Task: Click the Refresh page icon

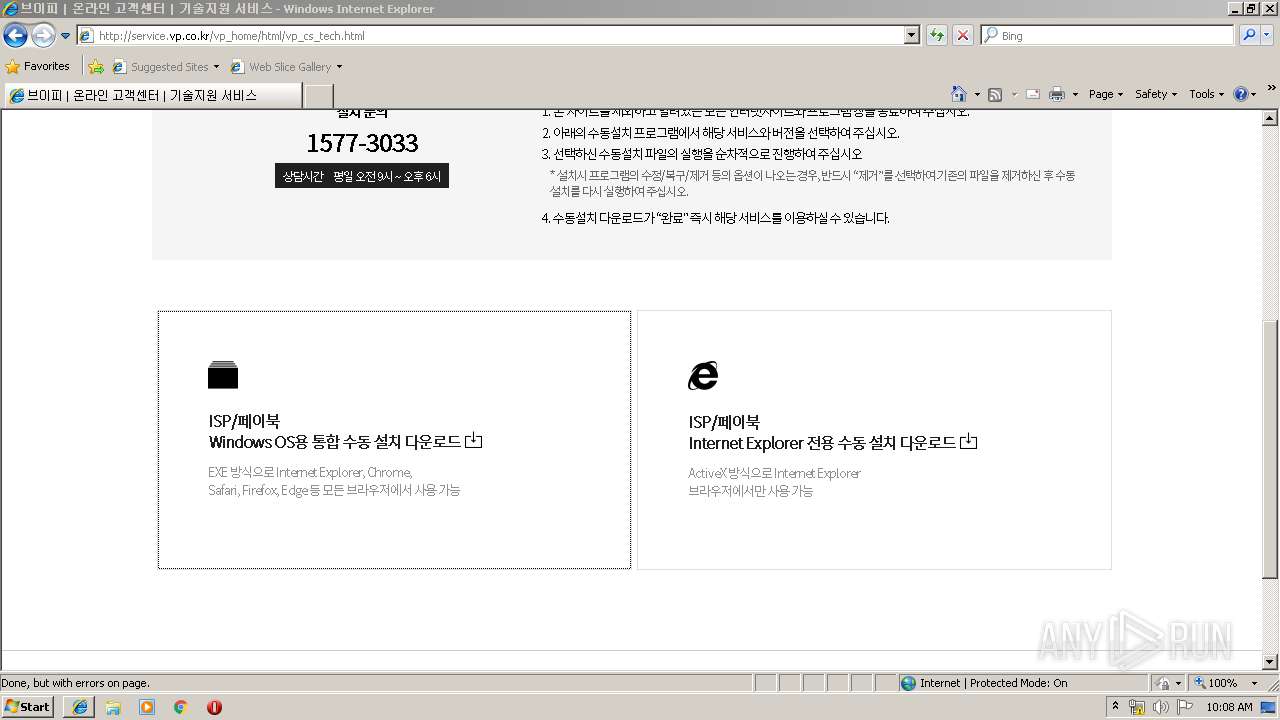Action: pyautogui.click(x=936, y=36)
